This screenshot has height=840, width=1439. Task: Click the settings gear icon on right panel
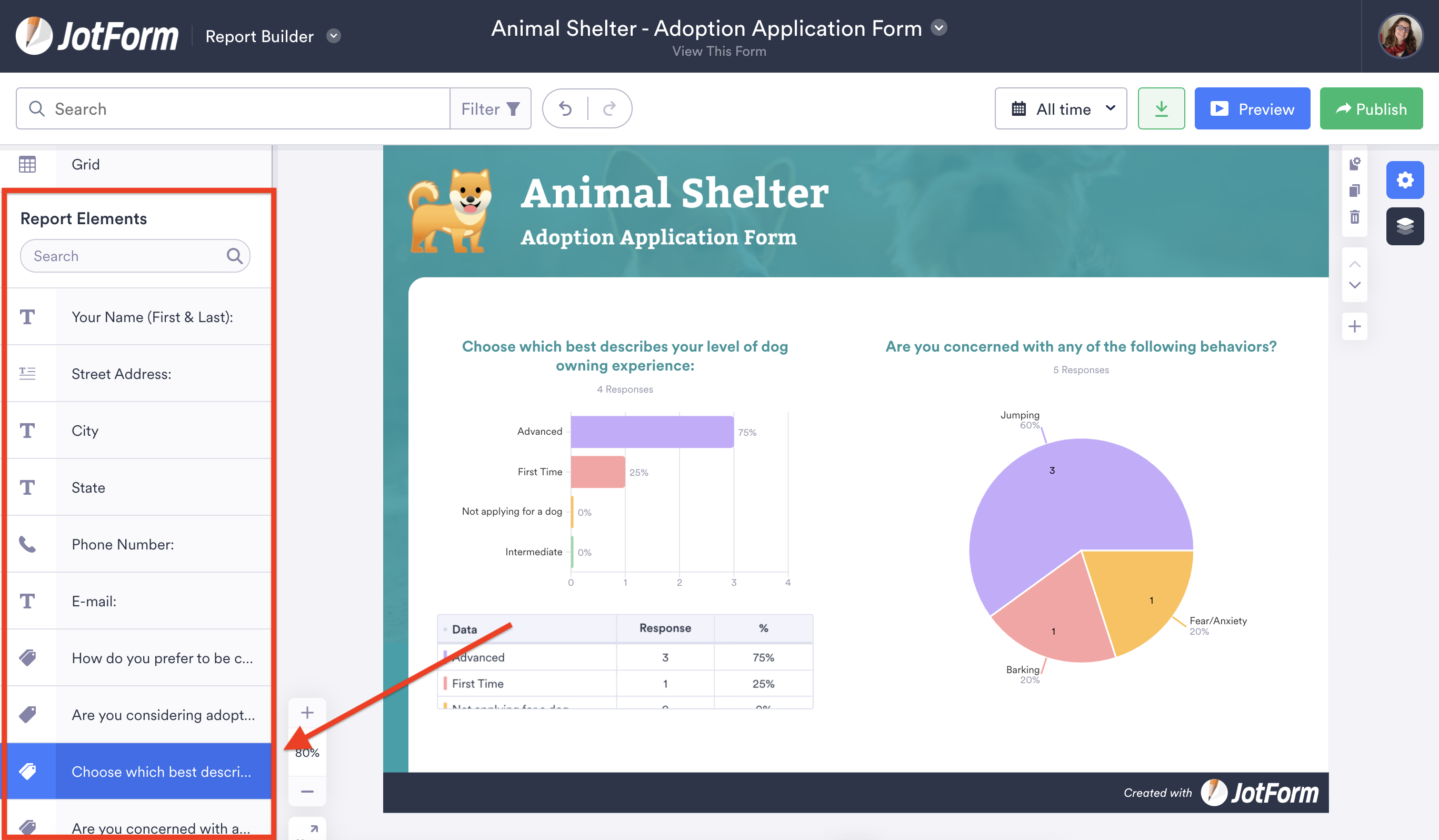click(x=1405, y=180)
